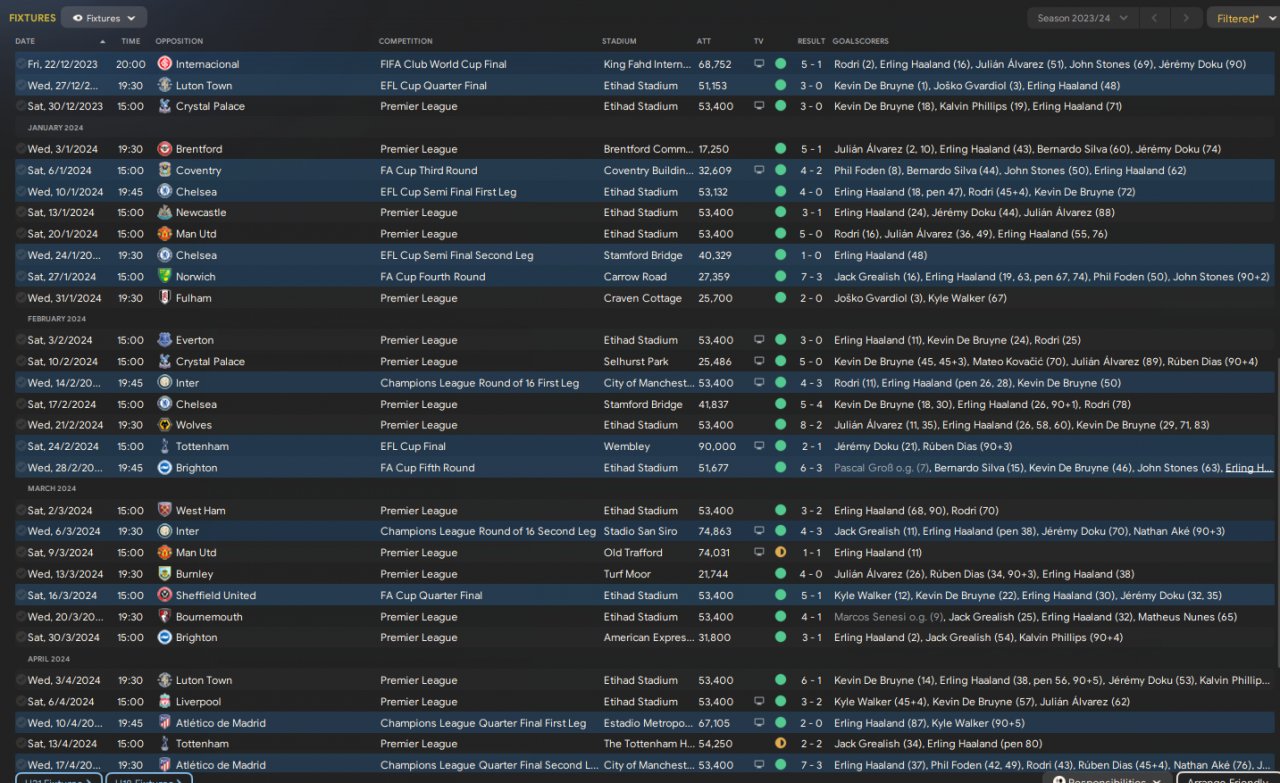1280x783 pixels.
Task: Sort by the Opposition column header
Action: click(x=179, y=41)
